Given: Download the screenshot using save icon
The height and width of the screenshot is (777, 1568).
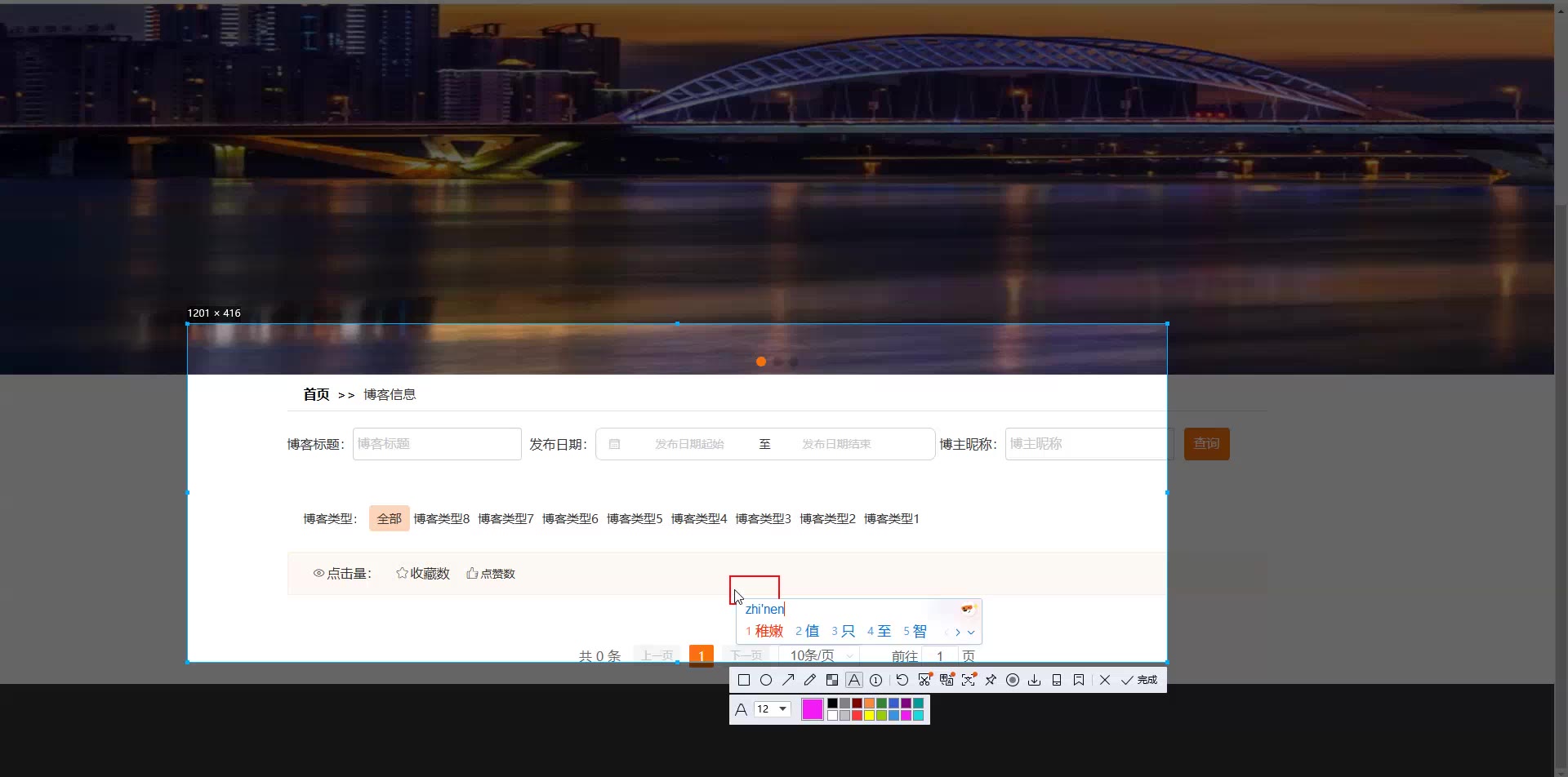Looking at the screenshot, I should point(1035,680).
